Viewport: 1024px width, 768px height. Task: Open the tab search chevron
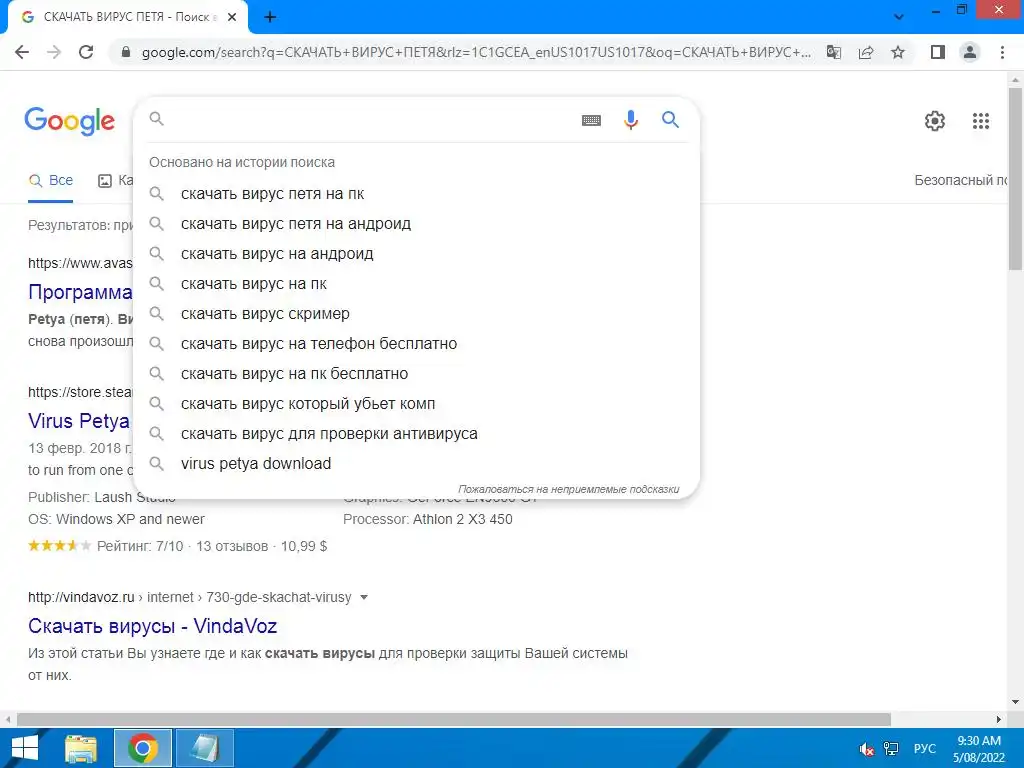[899, 17]
